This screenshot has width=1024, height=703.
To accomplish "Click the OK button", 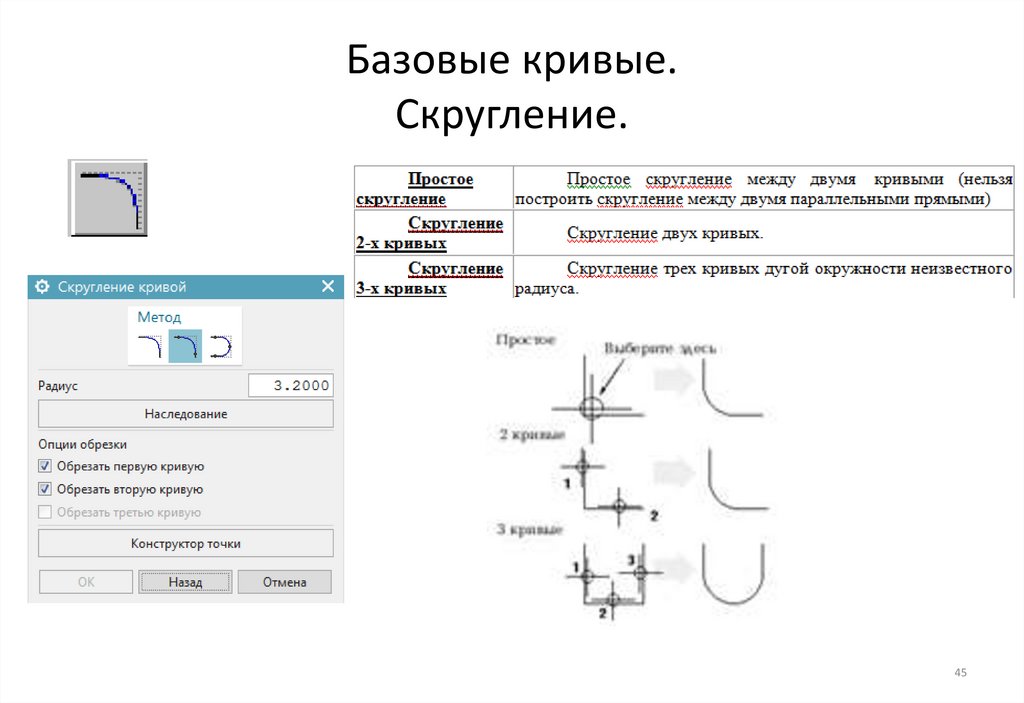I will pyautogui.click(x=86, y=582).
